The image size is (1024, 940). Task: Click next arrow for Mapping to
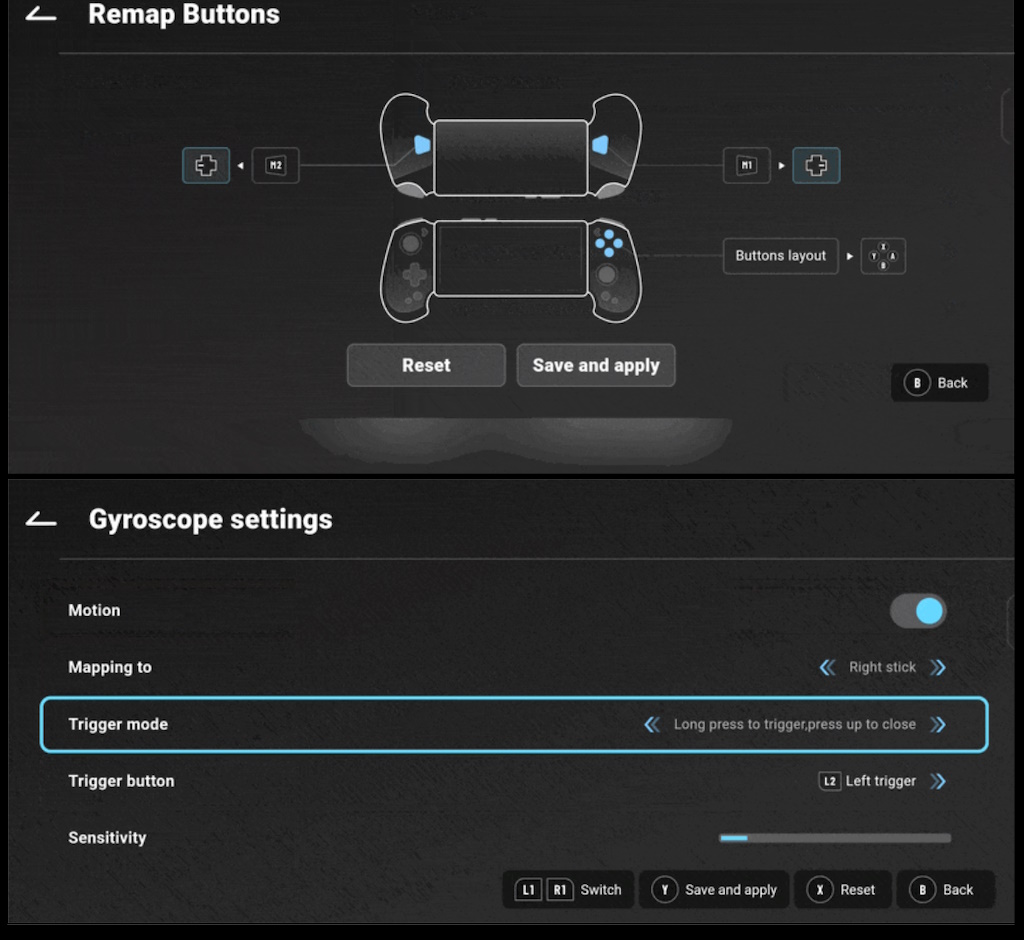pos(938,668)
